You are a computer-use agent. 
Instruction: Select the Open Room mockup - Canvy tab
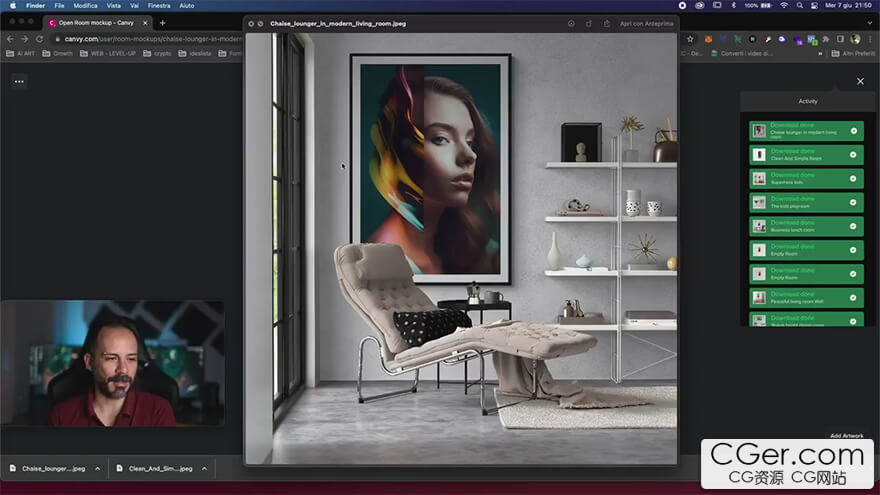coord(96,23)
